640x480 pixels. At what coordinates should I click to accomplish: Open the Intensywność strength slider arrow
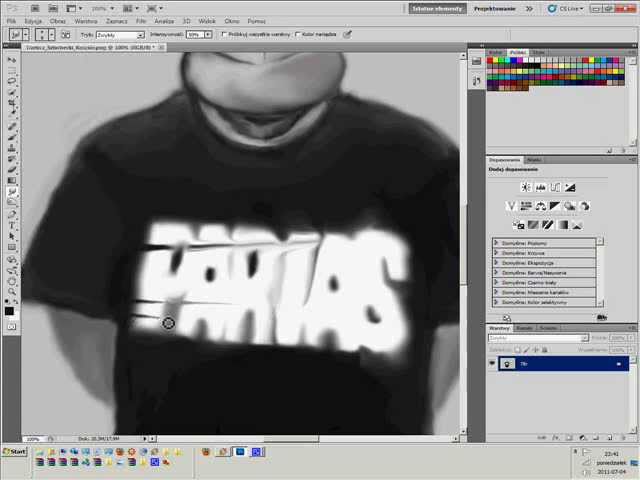coord(208,35)
